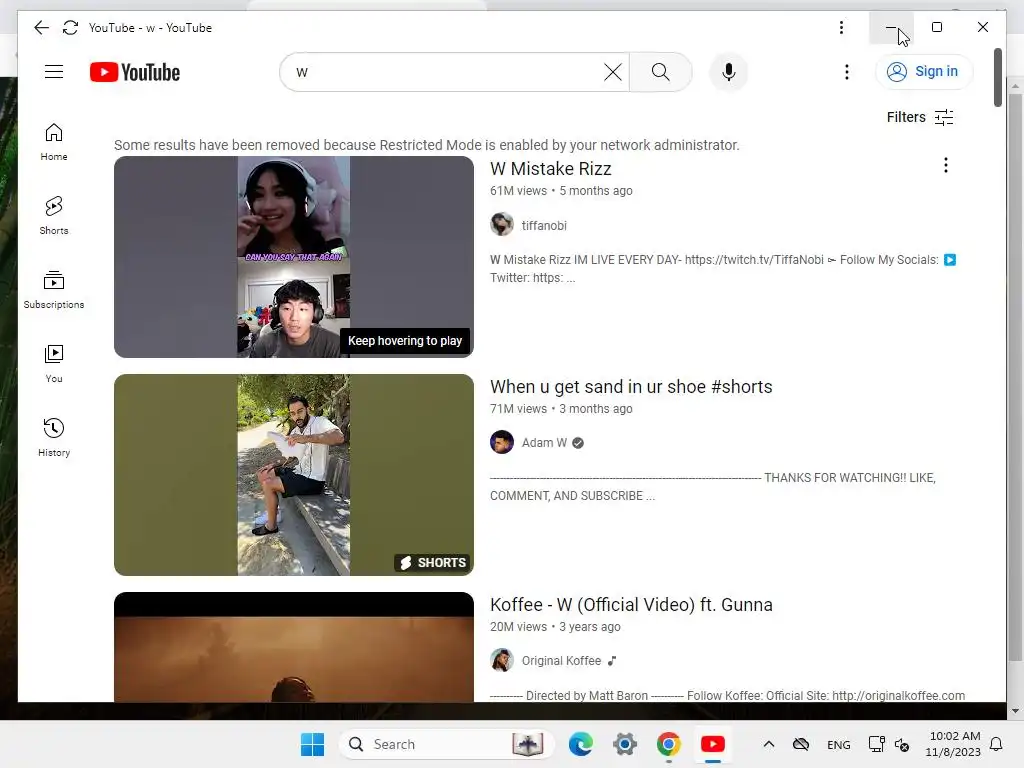Viewport: 1024px width, 768px height.
Task: Click the Restricted Mode notice text
Action: coord(426,145)
